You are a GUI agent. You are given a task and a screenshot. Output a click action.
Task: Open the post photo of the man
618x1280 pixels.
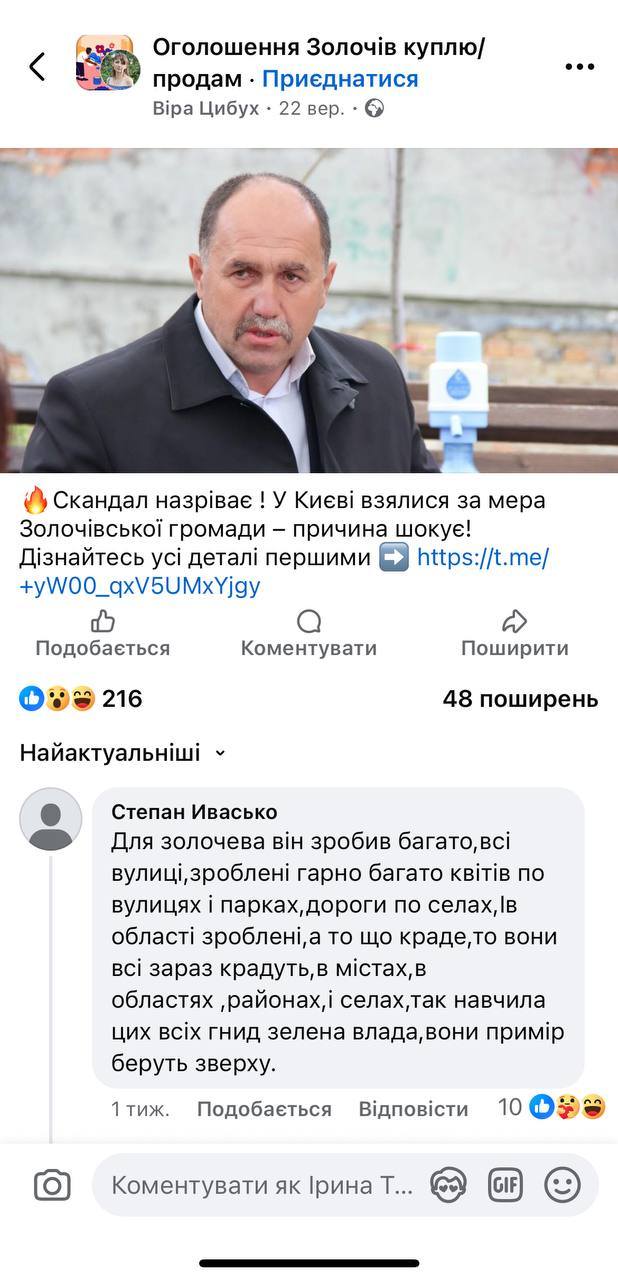click(309, 310)
